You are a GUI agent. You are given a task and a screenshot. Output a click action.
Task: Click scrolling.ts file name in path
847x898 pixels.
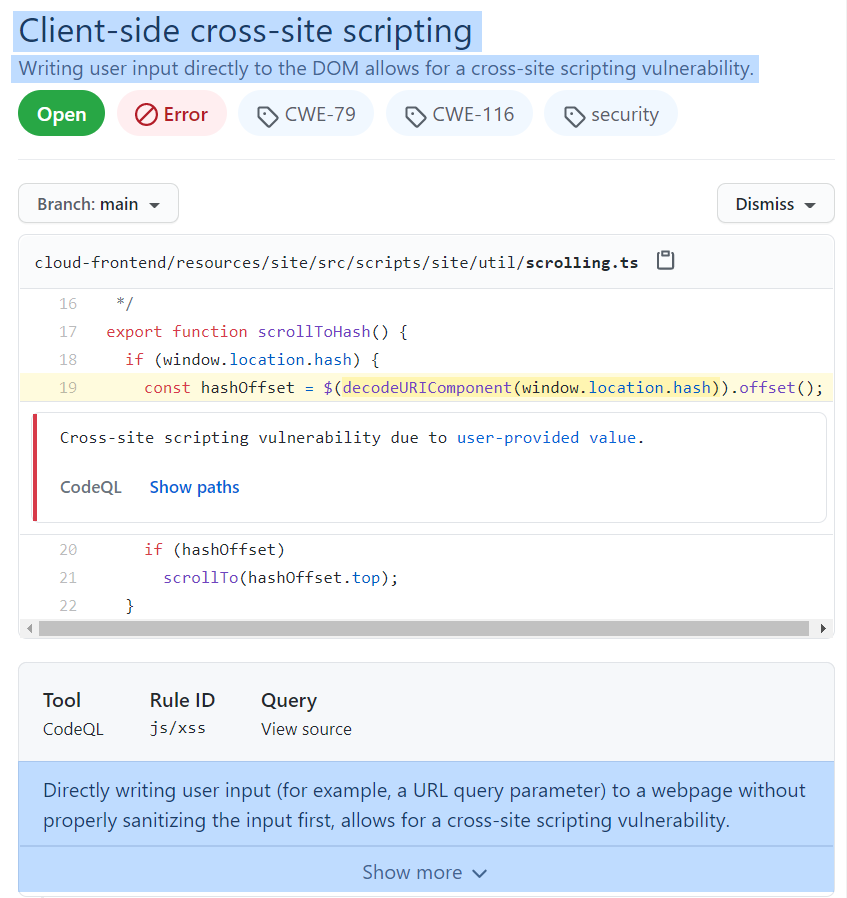(x=581, y=262)
